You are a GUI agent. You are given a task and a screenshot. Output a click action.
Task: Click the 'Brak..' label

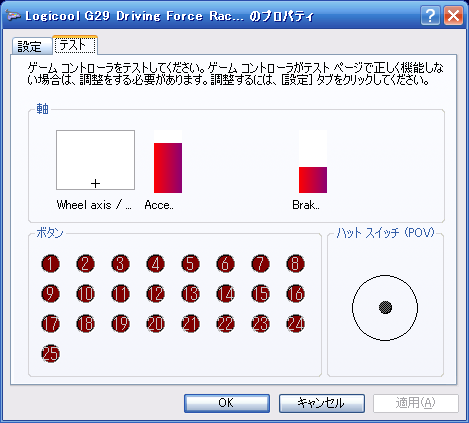306,205
